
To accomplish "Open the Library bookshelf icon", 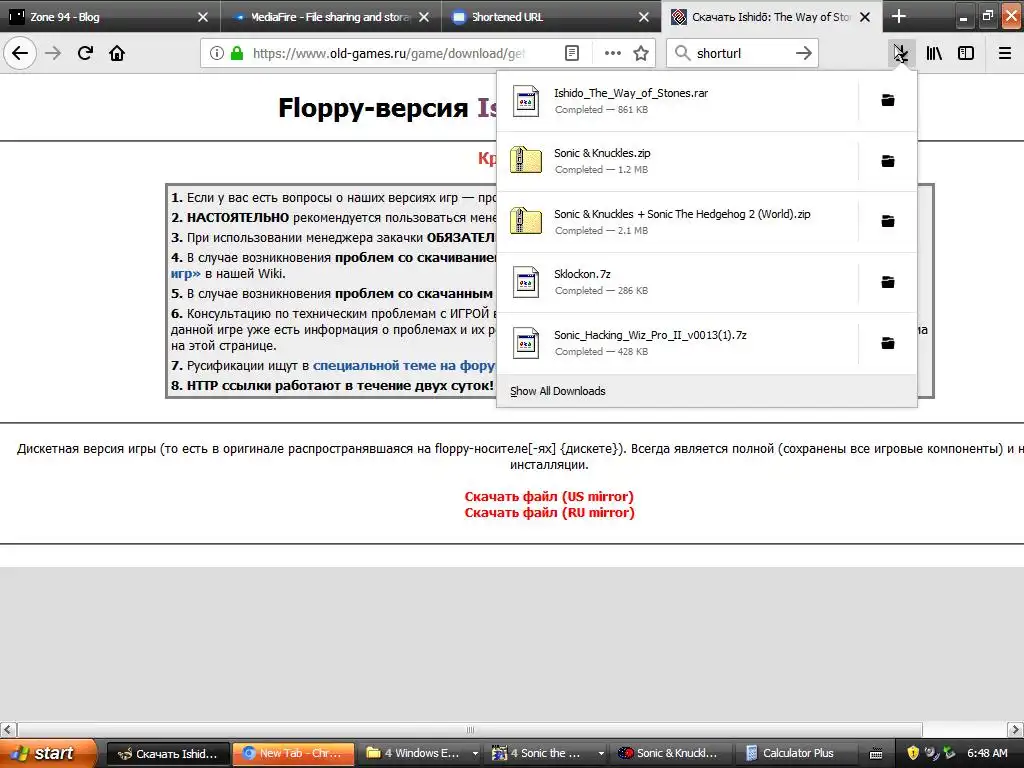I will click(x=934, y=54).
